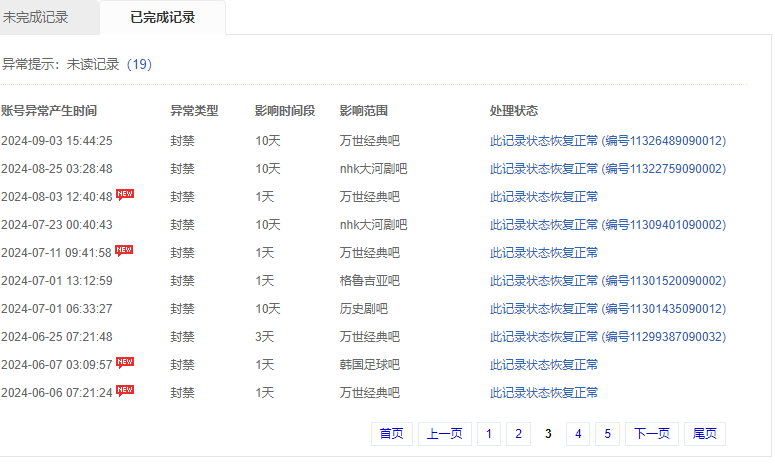Click NEW badge on 2024-07-11 09:41:58 record

[x=124, y=250]
